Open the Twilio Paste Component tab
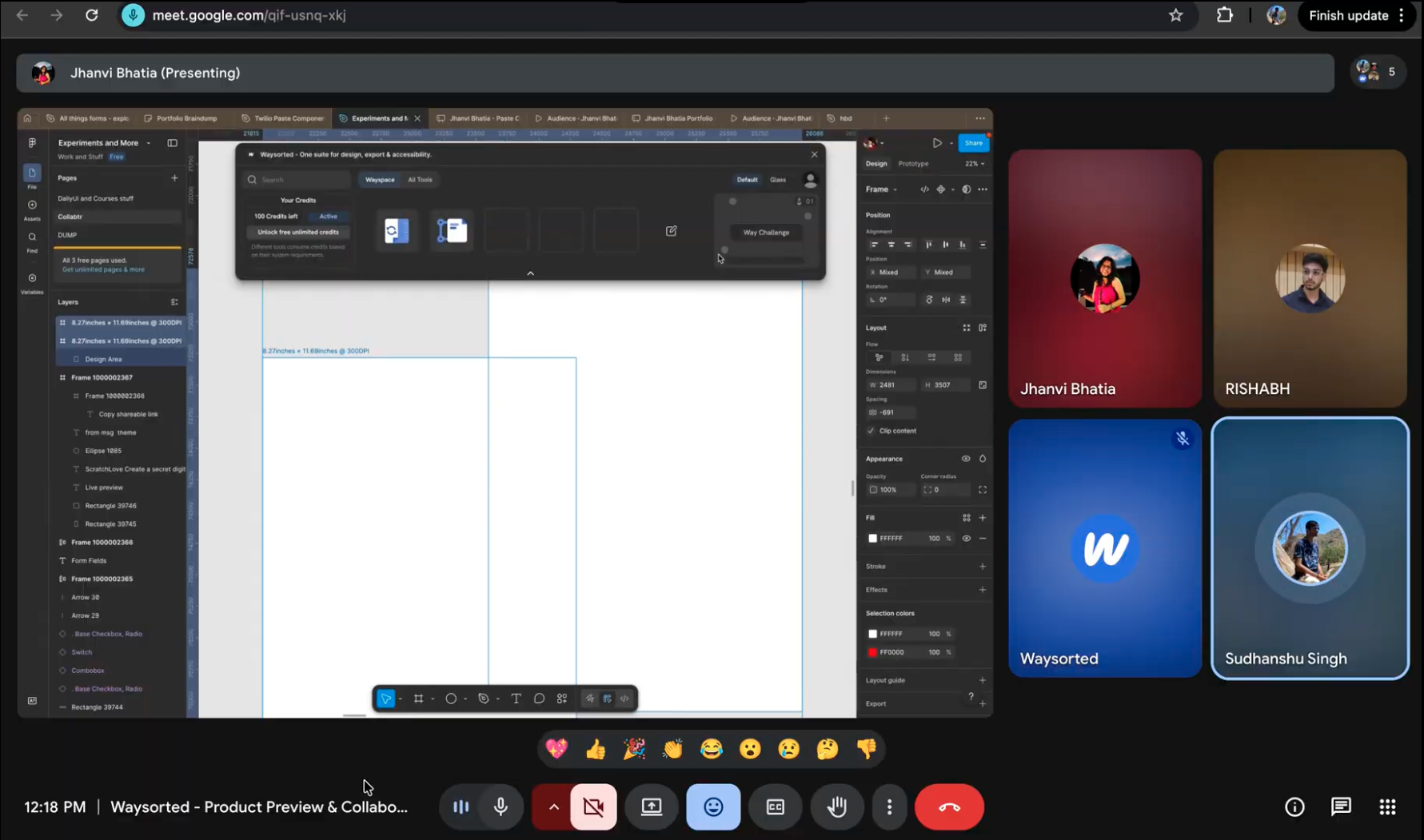Screen dimensions: 1424x840 point(283,118)
